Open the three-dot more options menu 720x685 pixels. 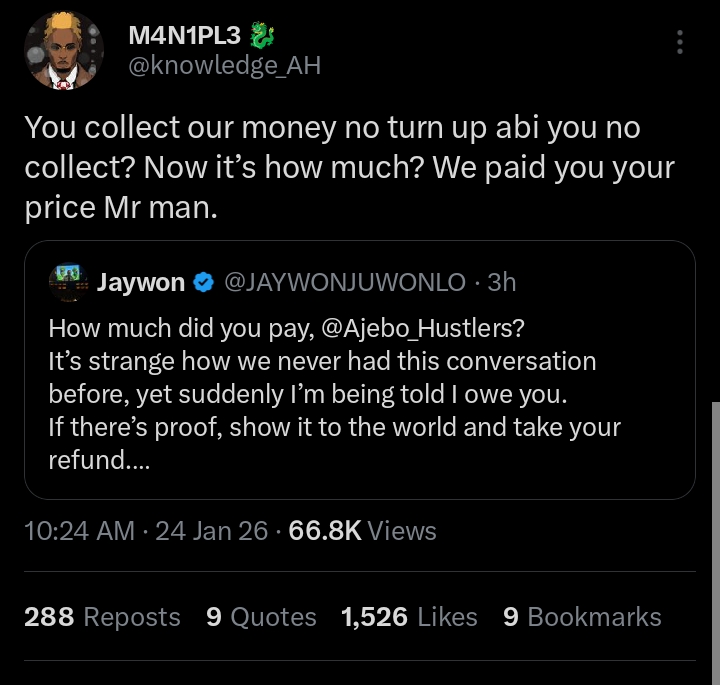(680, 42)
